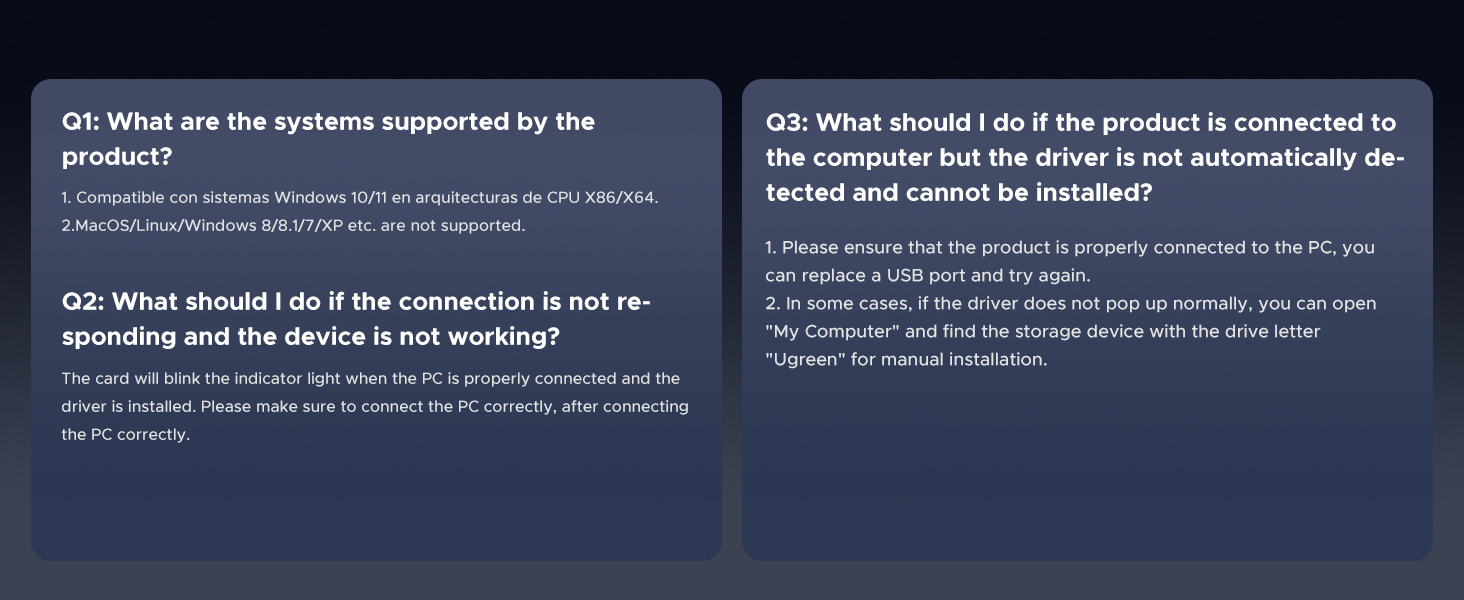Click the empty area of the left FAQ card
Screen dimensions: 1464x600
click(376, 505)
